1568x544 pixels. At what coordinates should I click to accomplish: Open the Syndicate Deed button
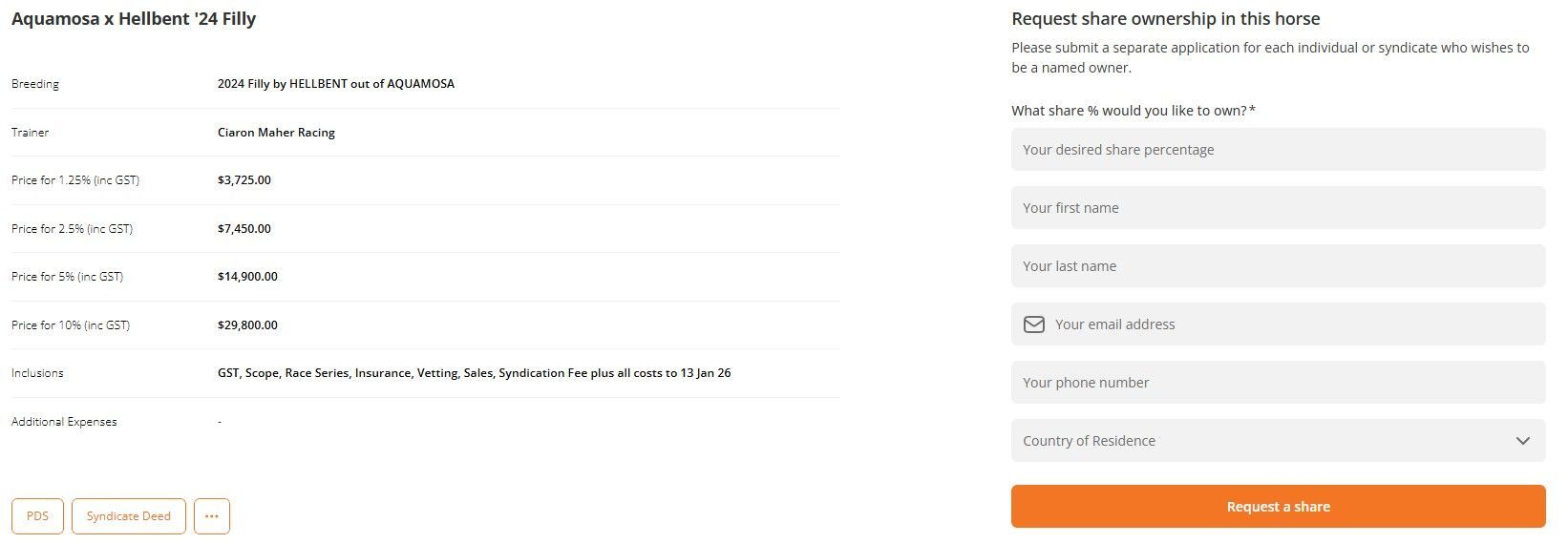[128, 516]
